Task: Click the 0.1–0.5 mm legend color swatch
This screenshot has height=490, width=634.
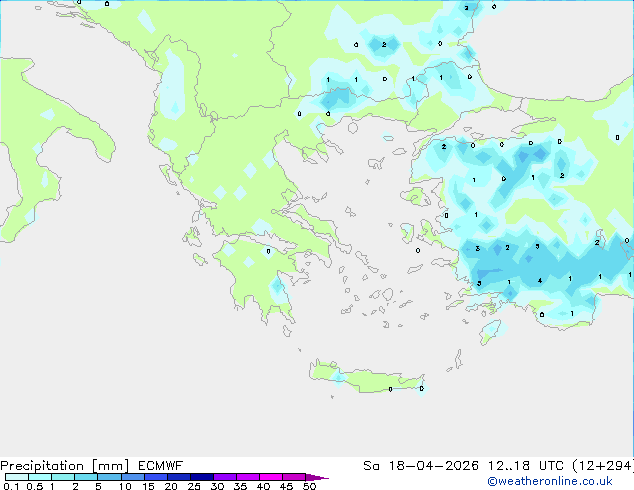Action: [x=17, y=477]
